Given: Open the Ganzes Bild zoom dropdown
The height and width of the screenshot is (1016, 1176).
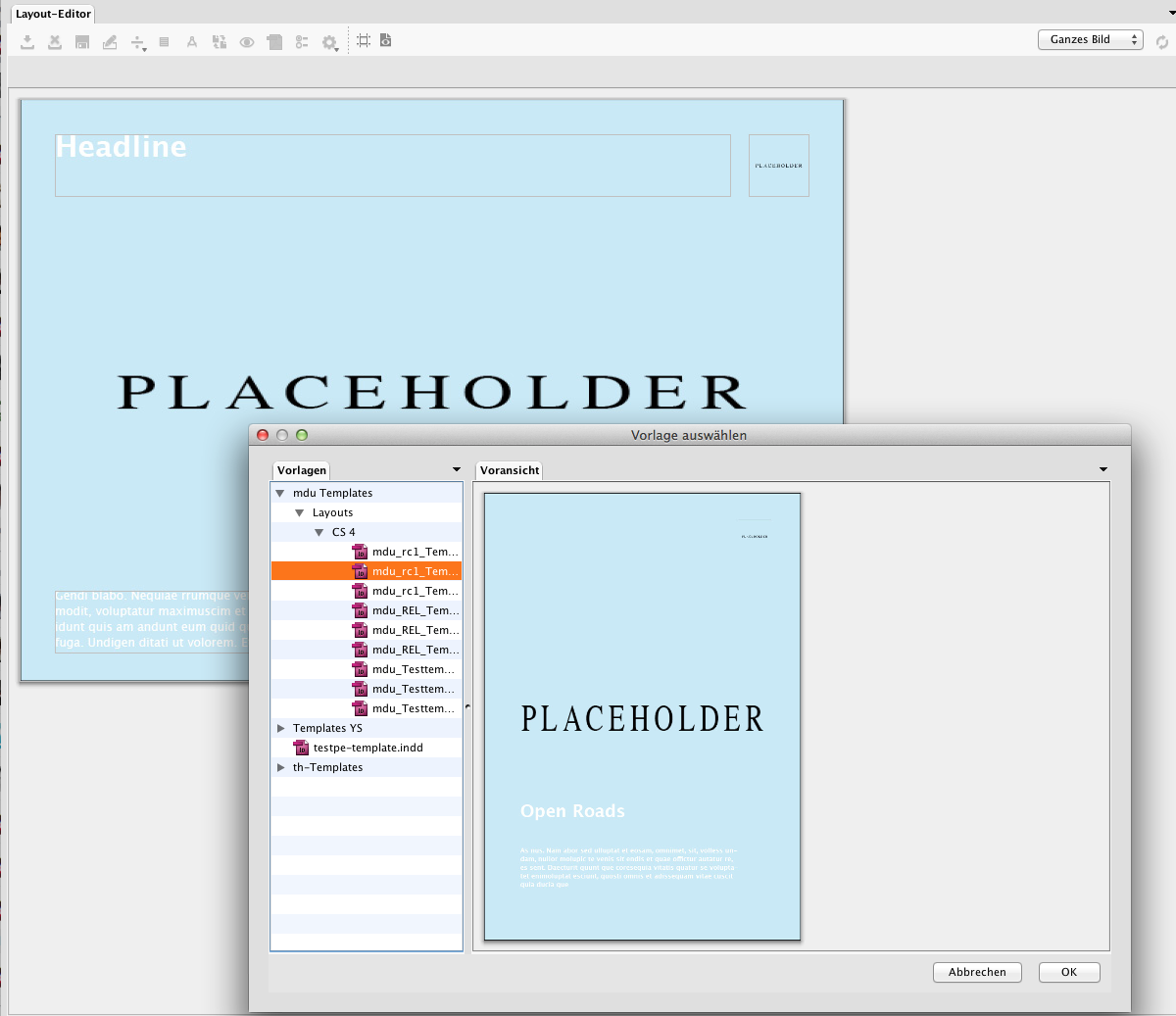Looking at the screenshot, I should click(1090, 40).
